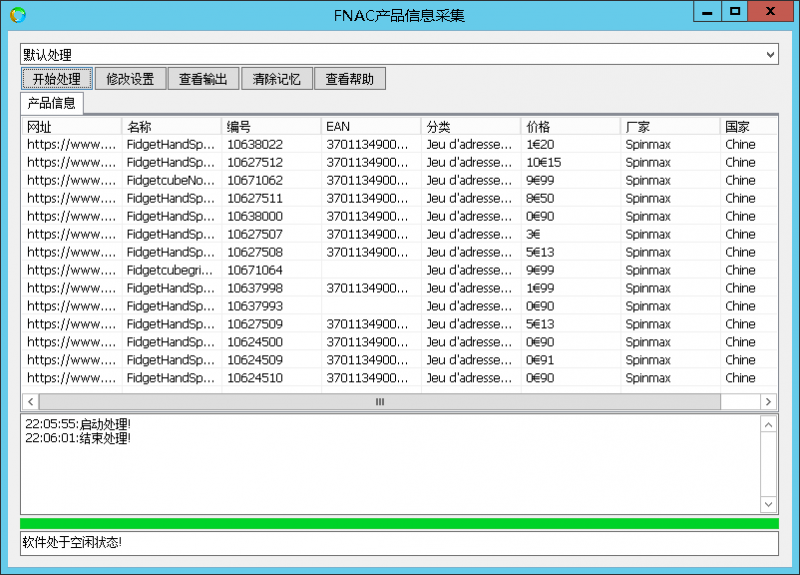Select the Fidgetcubegri... product name cell
800x575 pixels.
[x=171, y=270]
